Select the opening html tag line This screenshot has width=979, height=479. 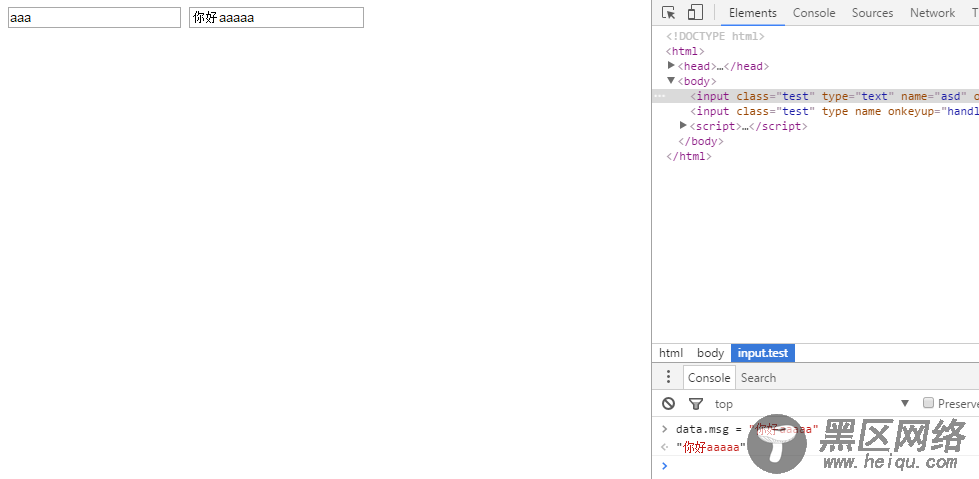[686, 51]
